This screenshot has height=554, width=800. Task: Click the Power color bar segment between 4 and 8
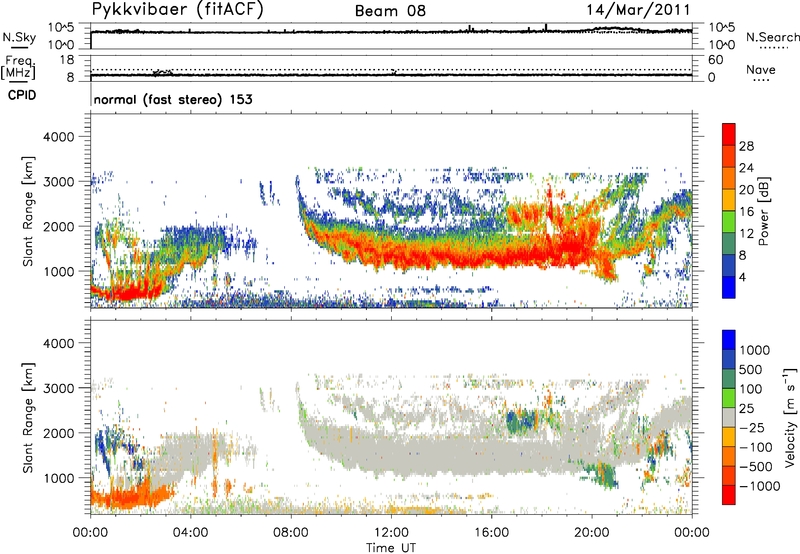(729, 265)
